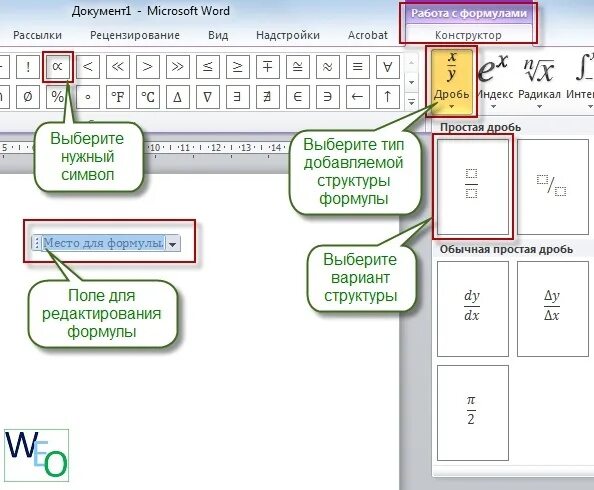The image size is (594, 490).
Task: Insert the exclamation mark symbol
Action: click(28, 67)
